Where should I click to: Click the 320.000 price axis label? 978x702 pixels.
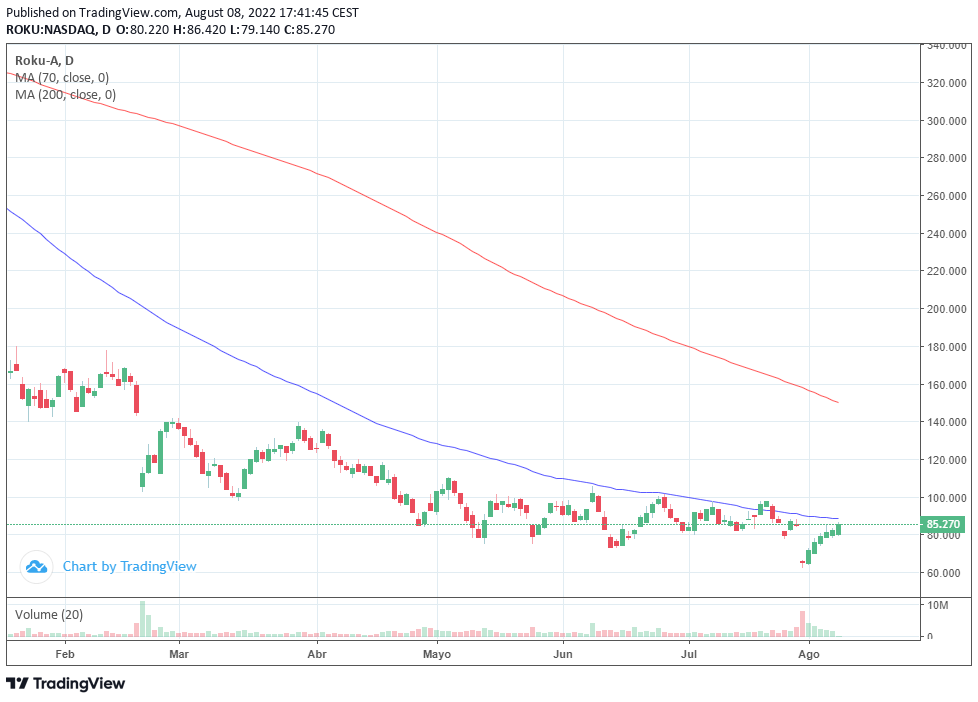(946, 83)
